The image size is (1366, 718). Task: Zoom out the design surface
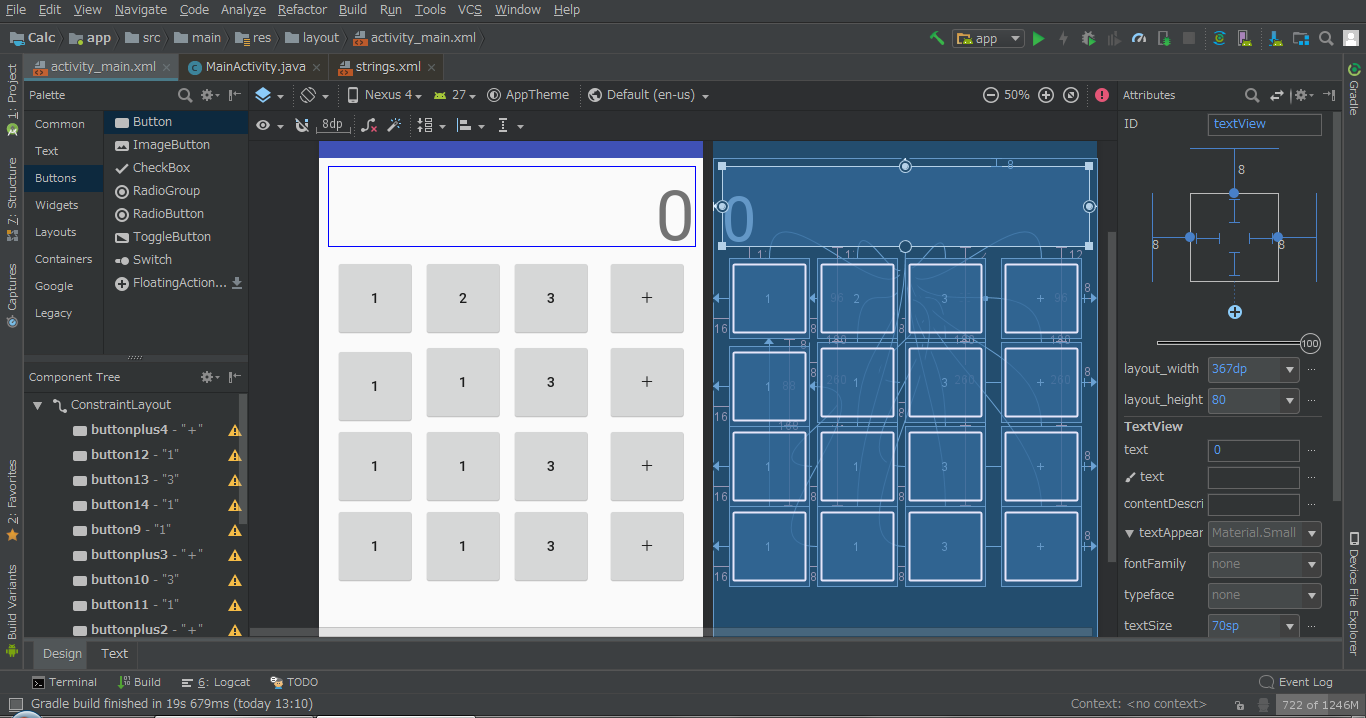point(990,95)
